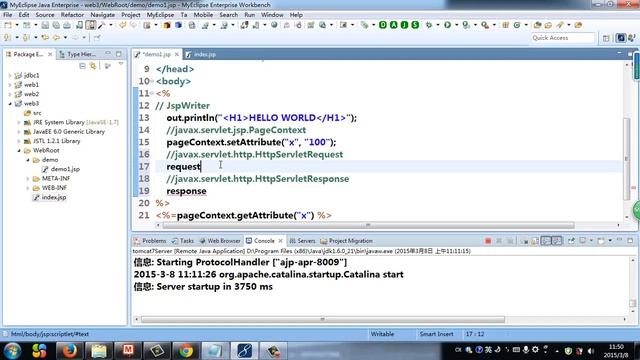Switch to the Type Hierarchy tab
This screenshot has width=640, height=360.
click(x=78, y=54)
